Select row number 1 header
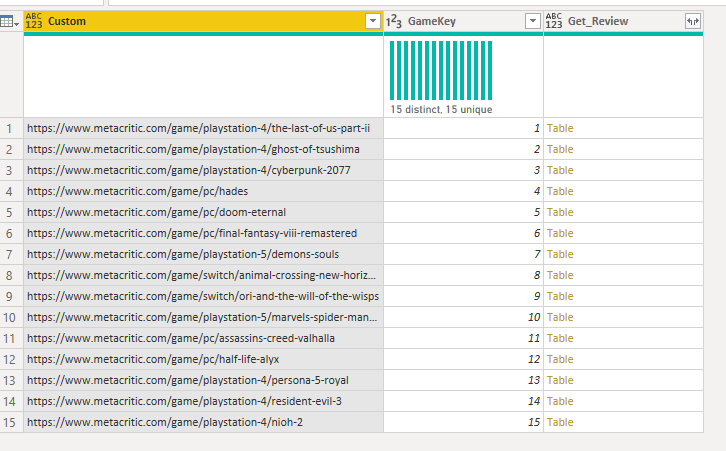The width and height of the screenshot is (726, 451). pyautogui.click(x=11, y=128)
